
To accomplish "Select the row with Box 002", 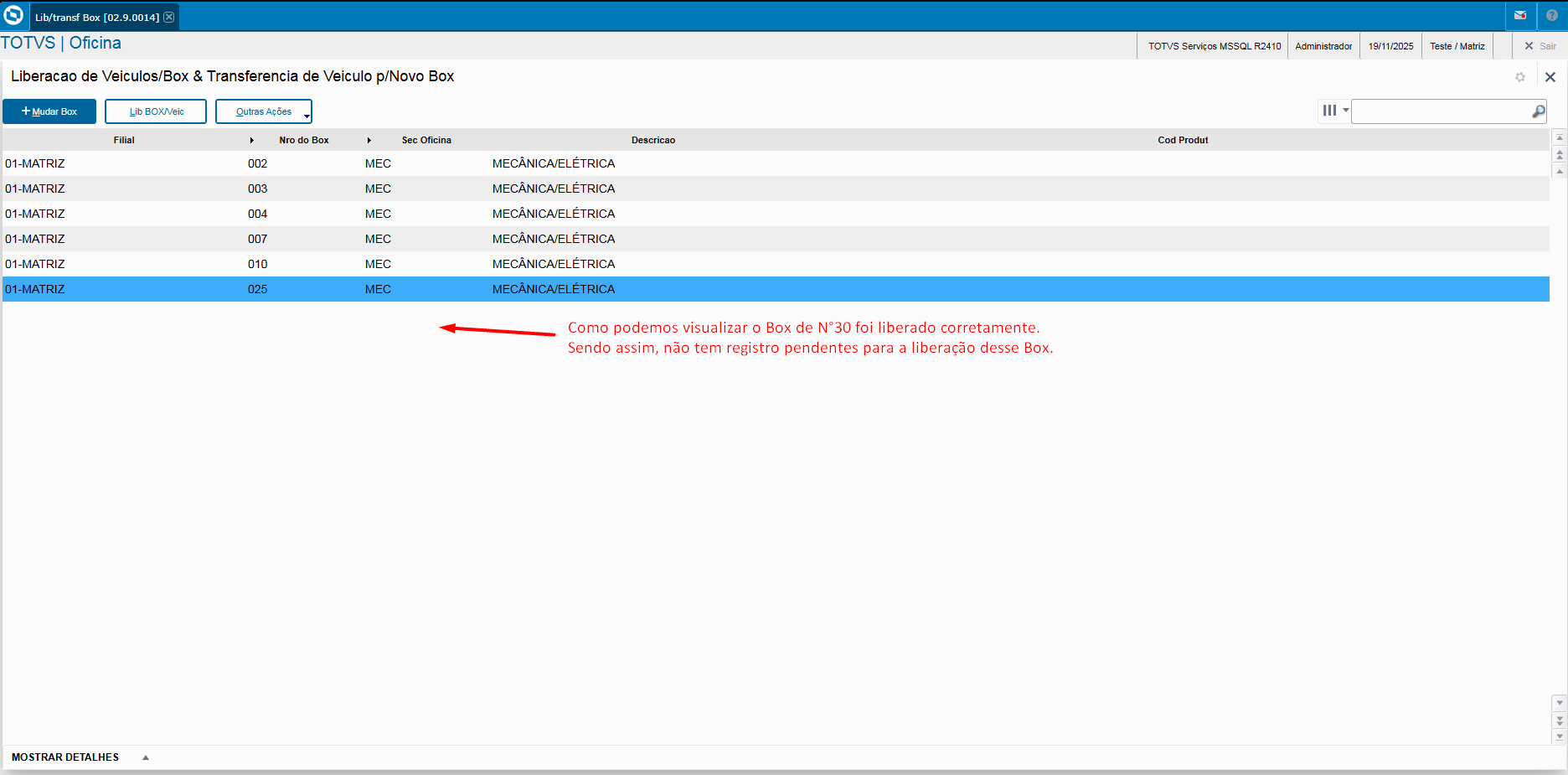I will [776, 163].
